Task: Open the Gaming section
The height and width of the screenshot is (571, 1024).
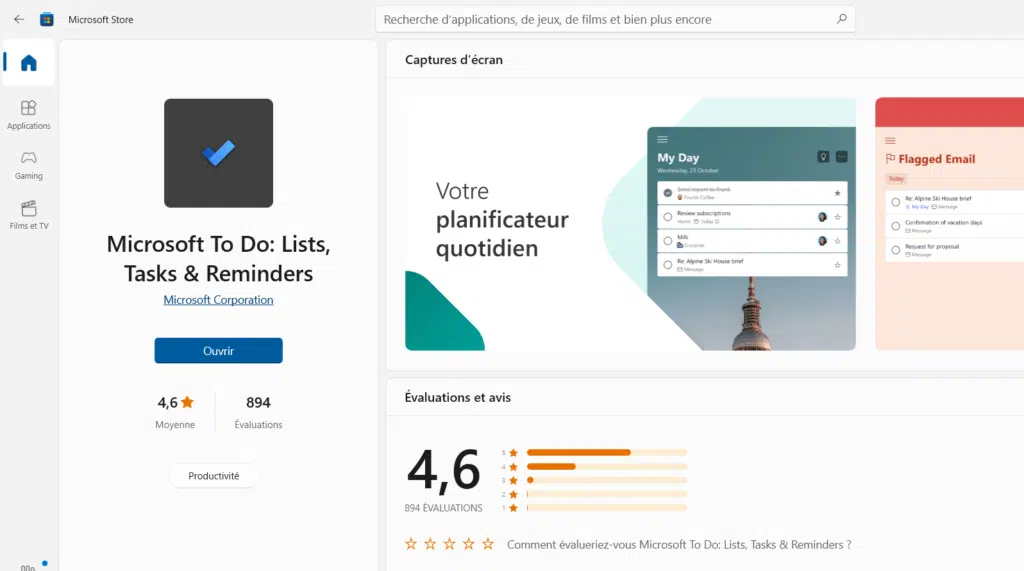Action: (x=29, y=165)
